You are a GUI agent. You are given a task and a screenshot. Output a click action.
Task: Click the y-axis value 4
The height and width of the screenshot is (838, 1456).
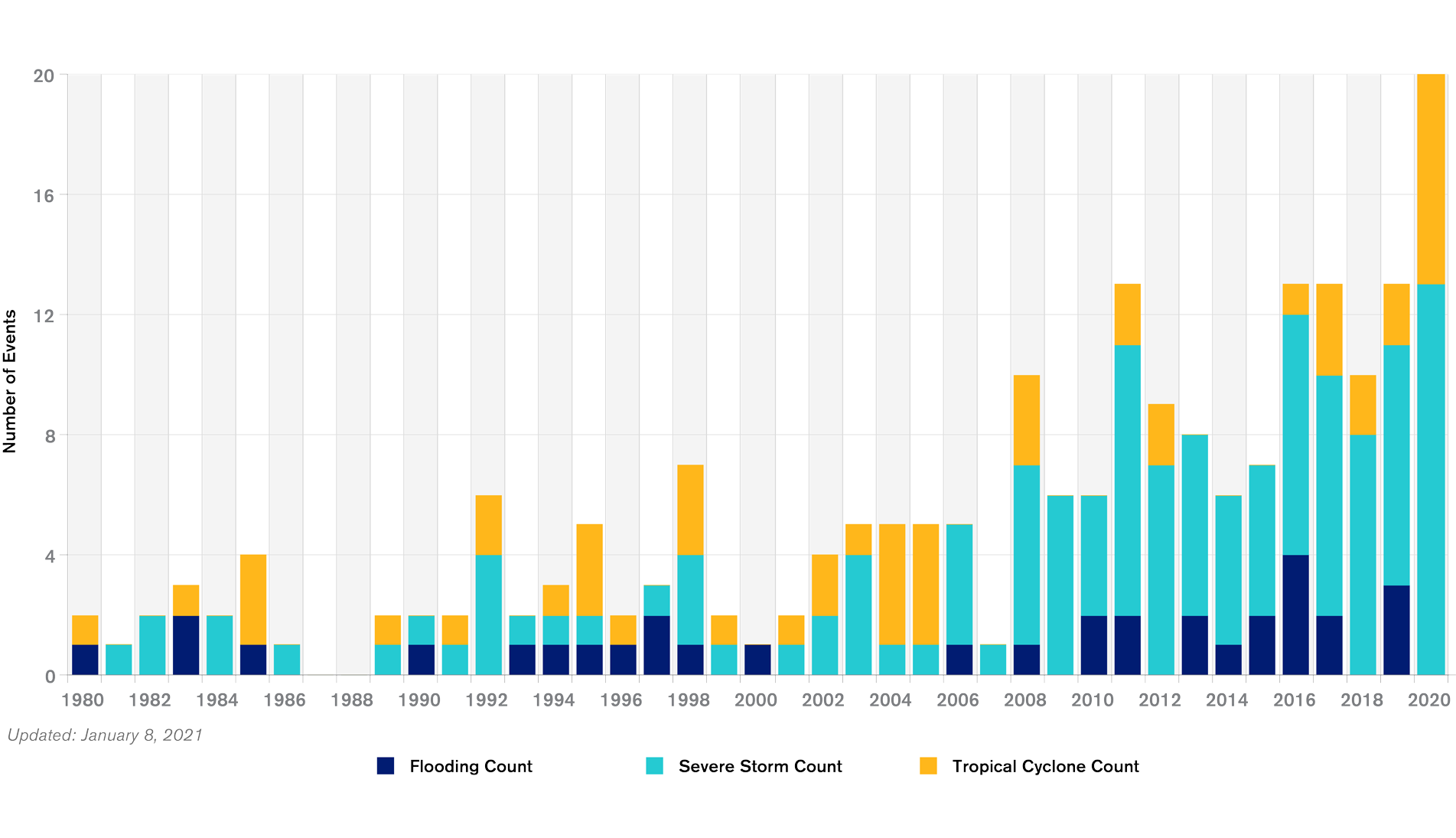click(50, 556)
